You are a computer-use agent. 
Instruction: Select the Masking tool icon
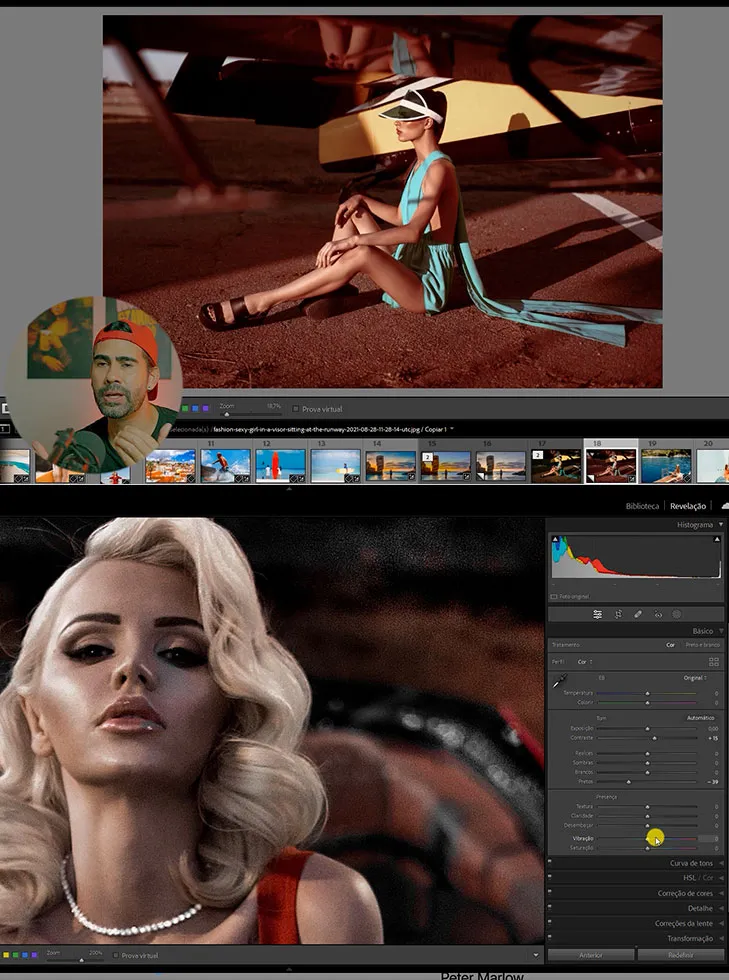pos(677,614)
